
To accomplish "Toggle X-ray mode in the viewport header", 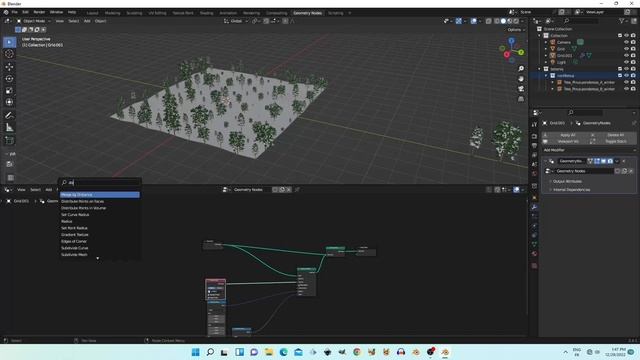I will tap(489, 21).
